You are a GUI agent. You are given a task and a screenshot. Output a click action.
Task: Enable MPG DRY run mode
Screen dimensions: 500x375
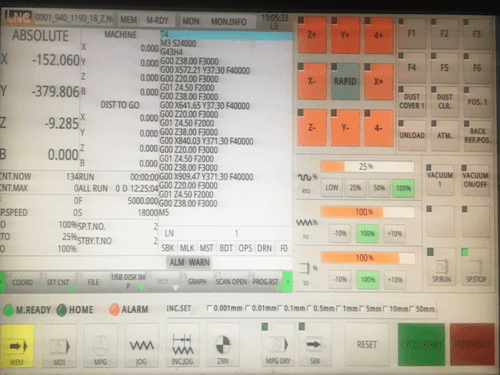pos(278,346)
